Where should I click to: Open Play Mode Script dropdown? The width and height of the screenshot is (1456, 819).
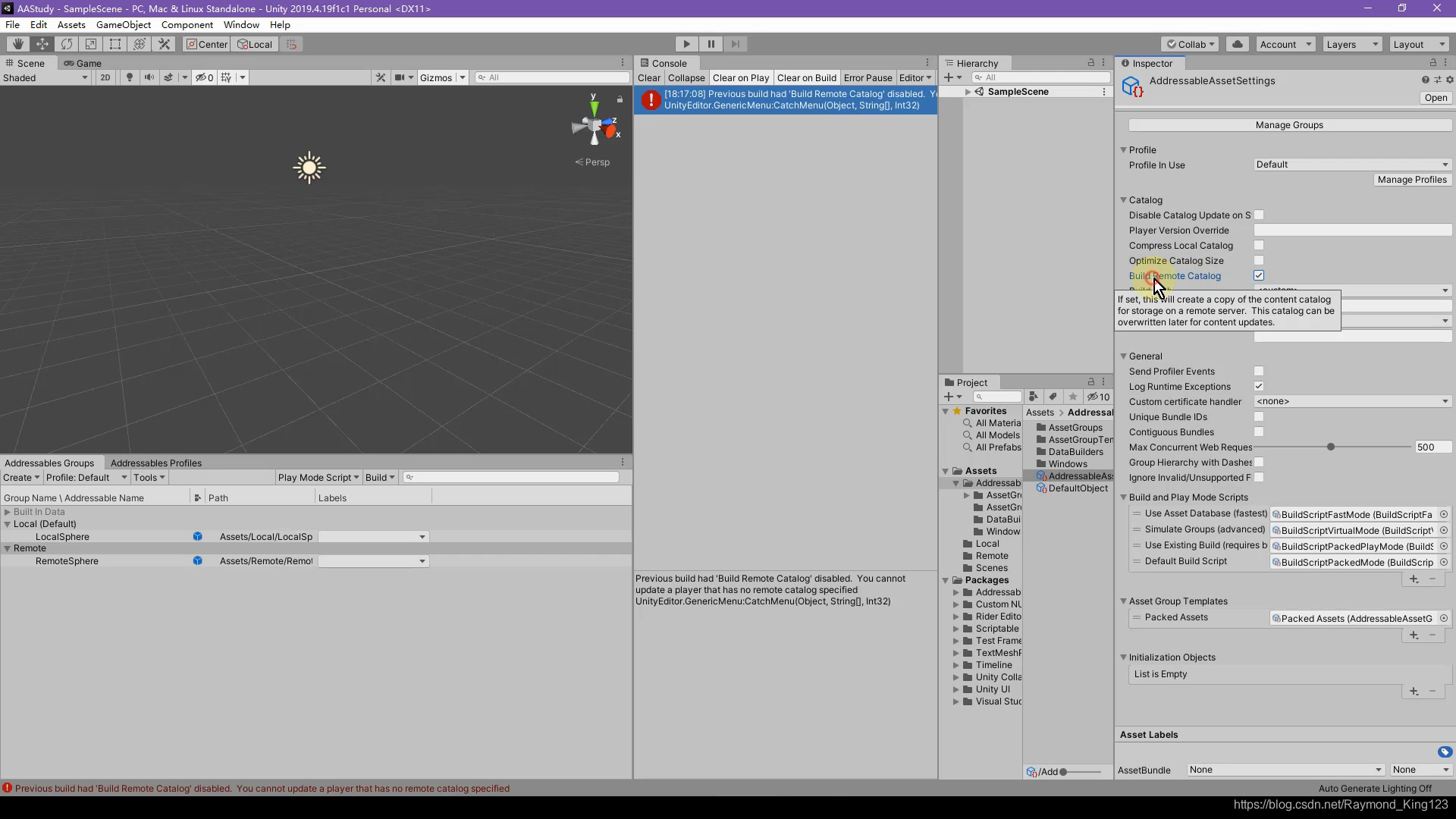coord(318,477)
